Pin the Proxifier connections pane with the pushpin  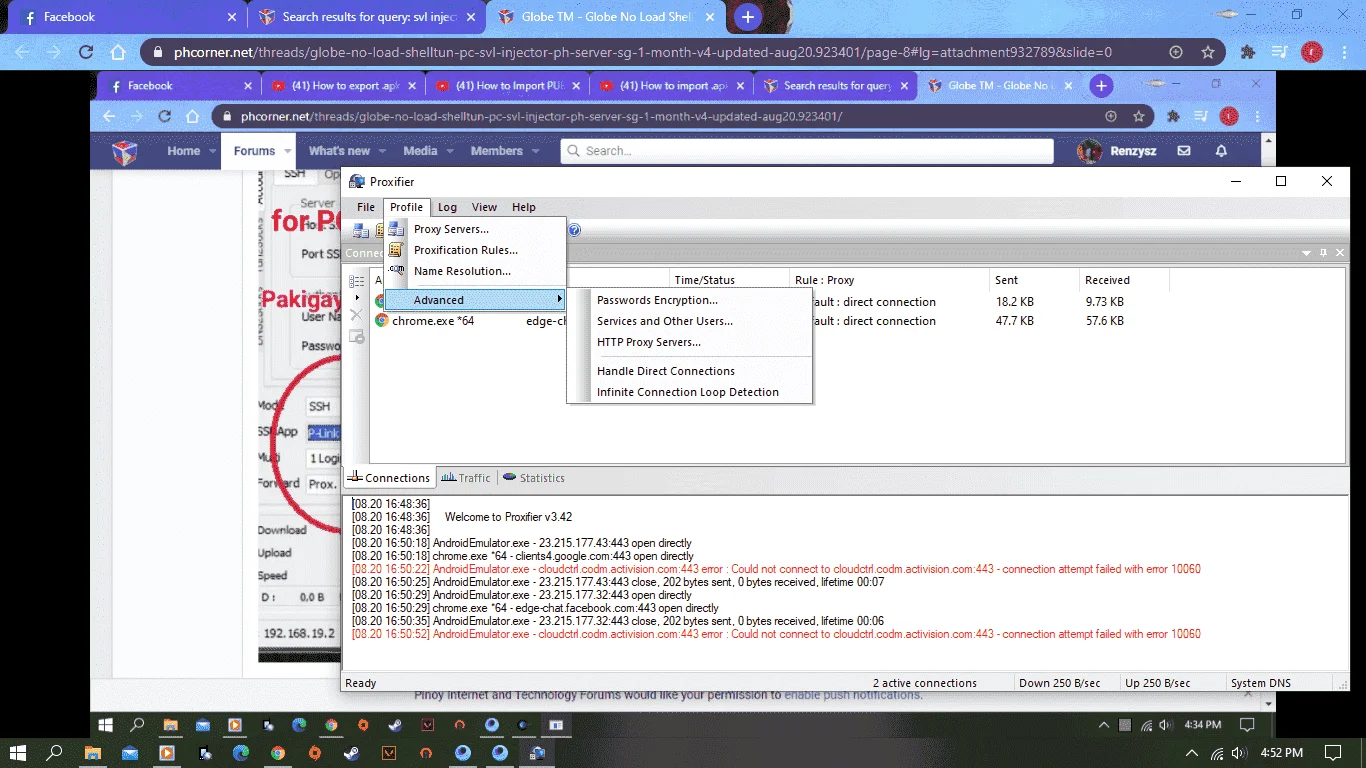coord(1323,253)
